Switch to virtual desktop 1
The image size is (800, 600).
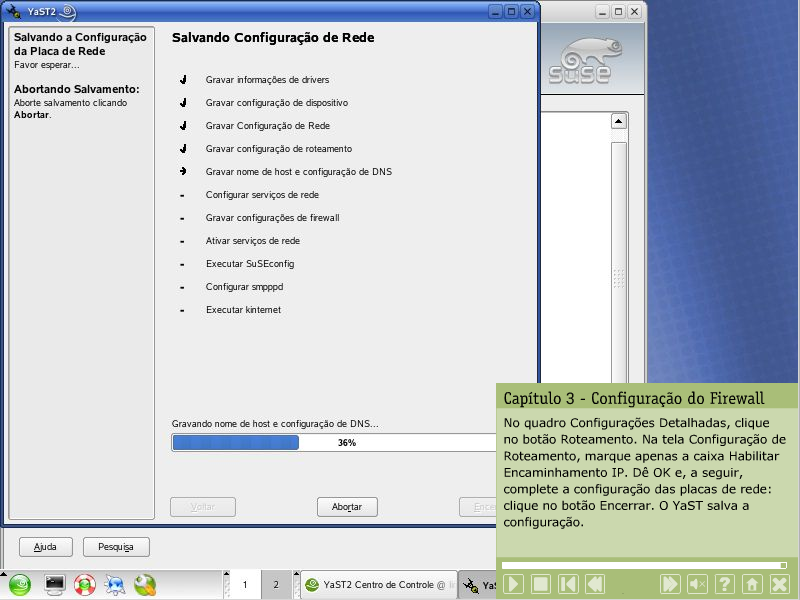pyautogui.click(x=244, y=585)
